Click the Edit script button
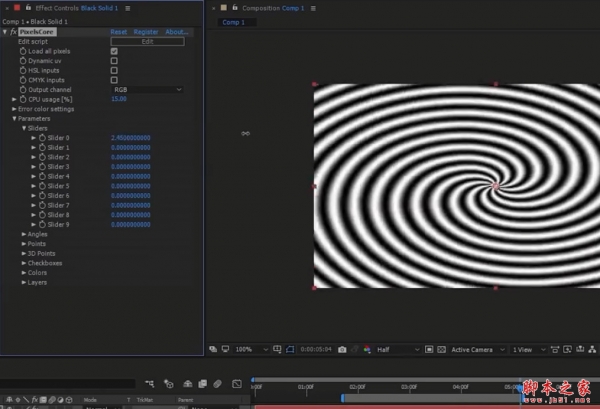Image resolution: width=600 pixels, height=409 pixels. click(147, 41)
